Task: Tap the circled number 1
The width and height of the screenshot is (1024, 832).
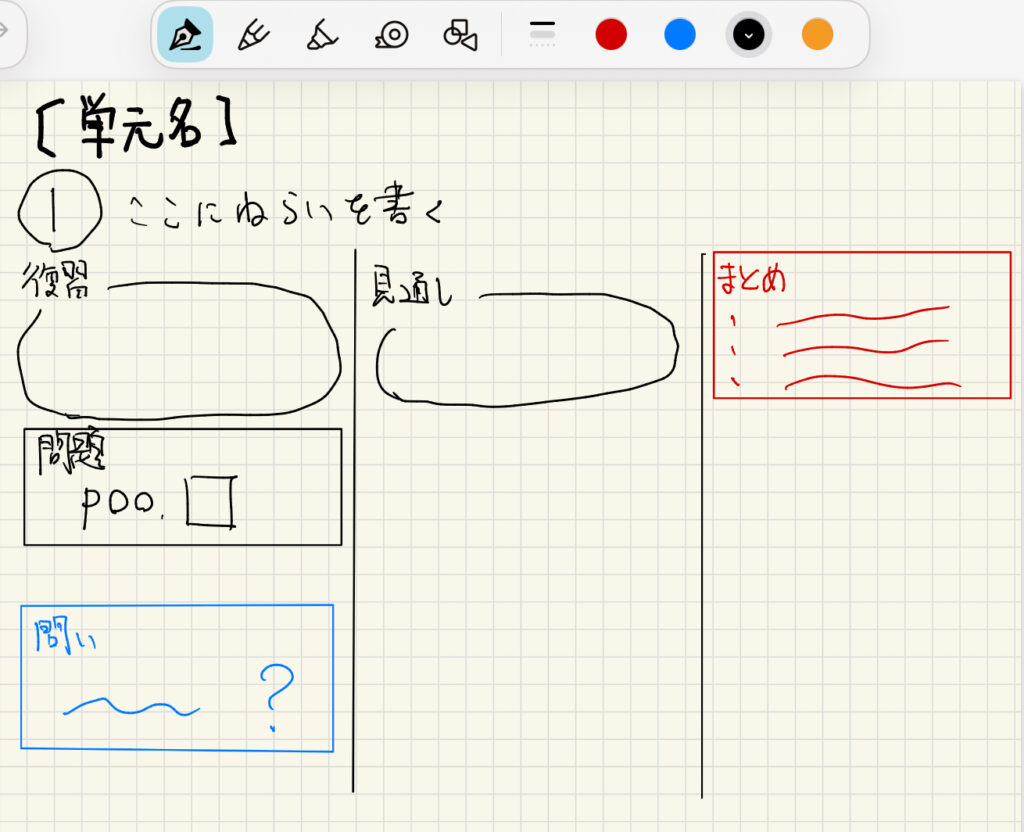Action: pos(59,209)
